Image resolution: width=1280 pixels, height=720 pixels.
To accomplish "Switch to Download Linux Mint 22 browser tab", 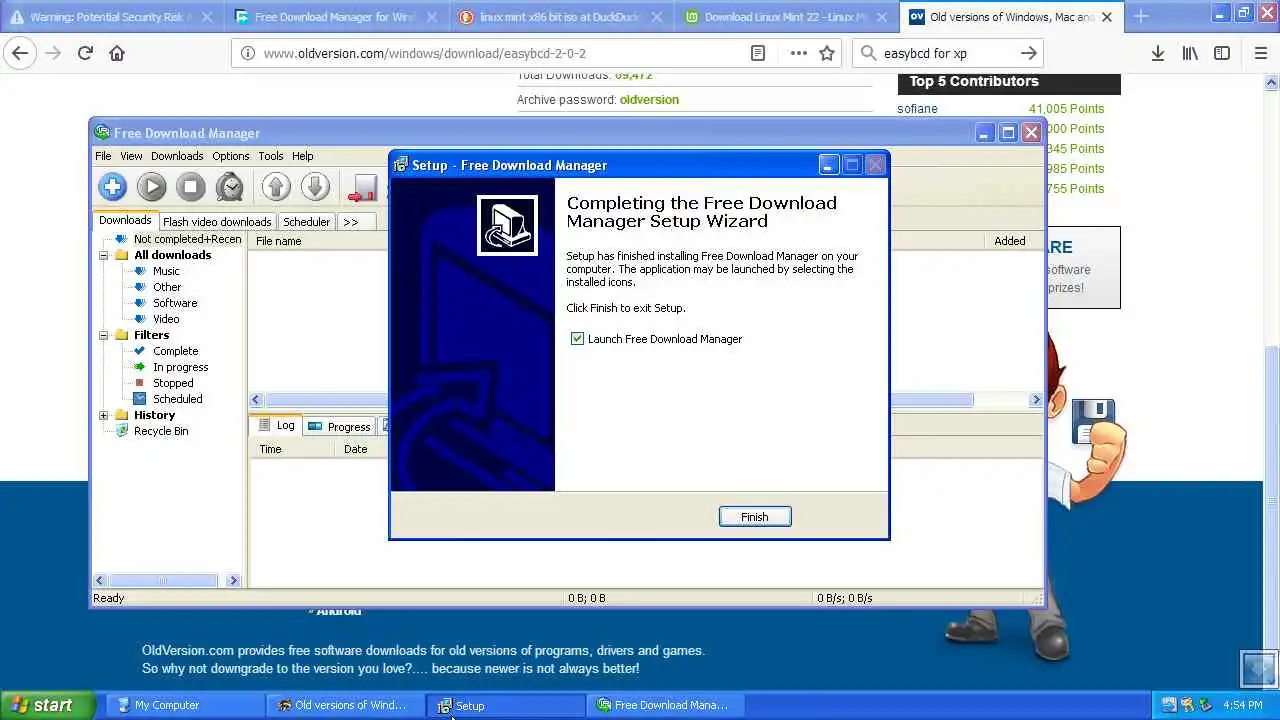I will [786, 17].
